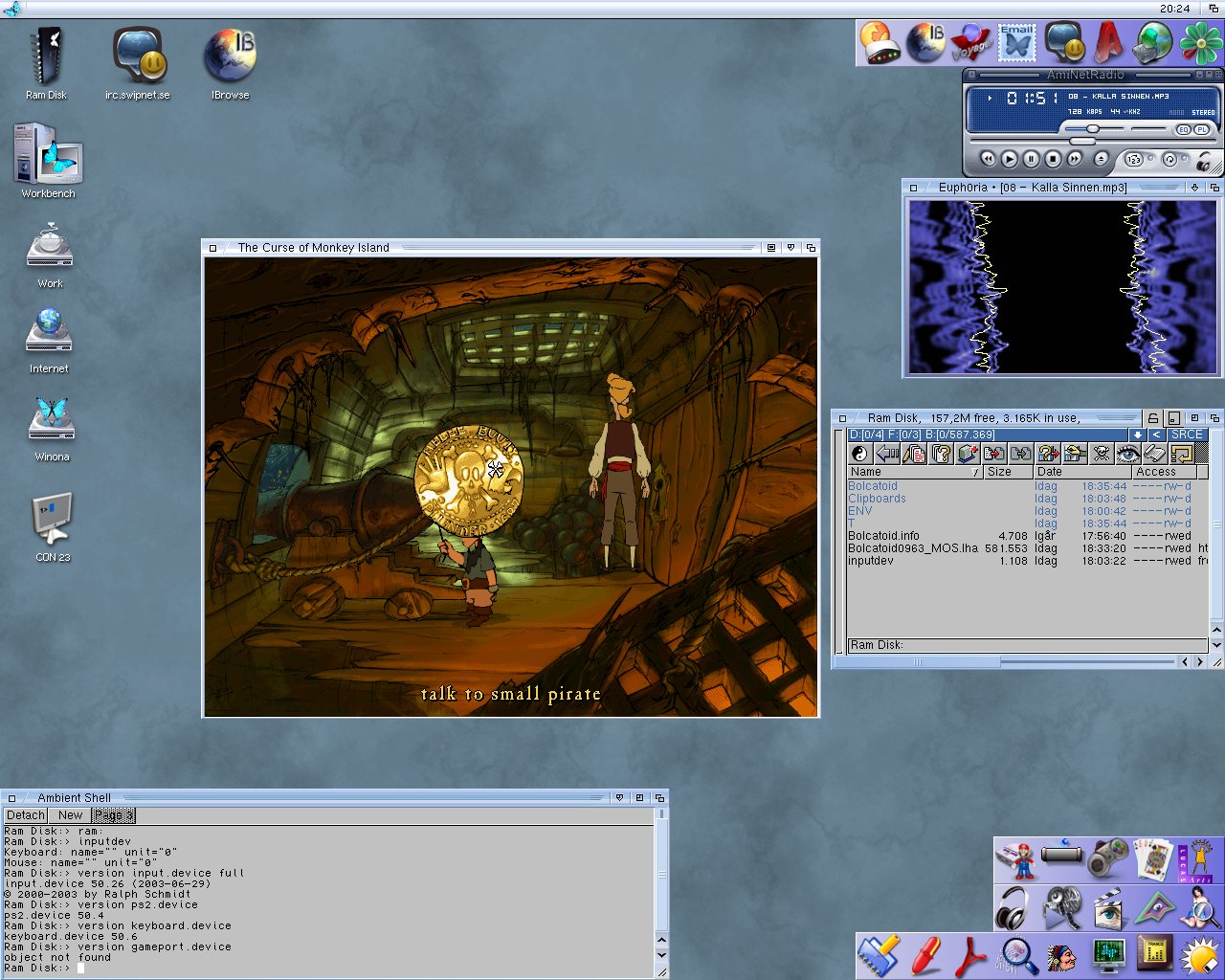Click the down arrow button beside SRCE
1225x980 pixels.
1137,434
